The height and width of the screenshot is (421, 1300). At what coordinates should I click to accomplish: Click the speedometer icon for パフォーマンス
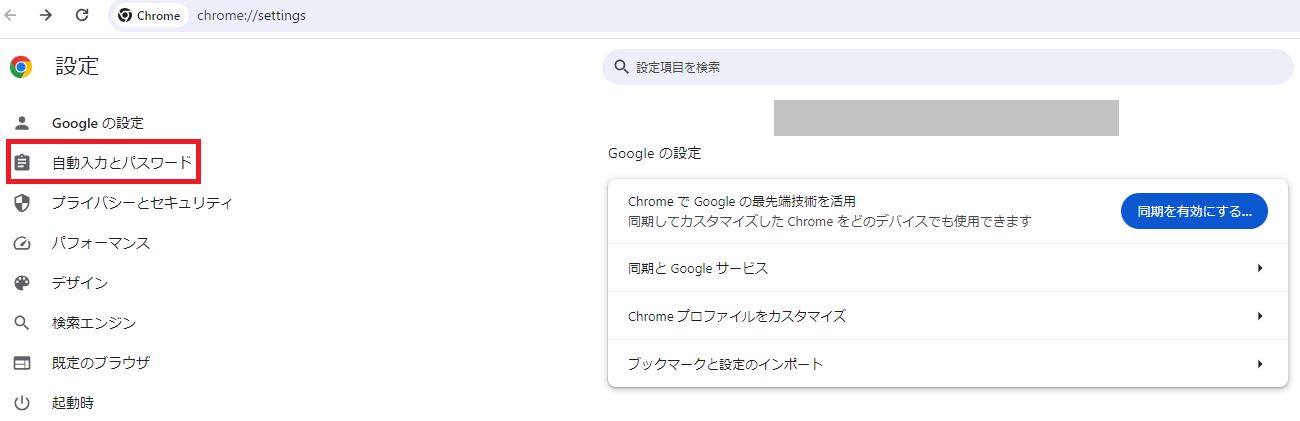tap(22, 243)
